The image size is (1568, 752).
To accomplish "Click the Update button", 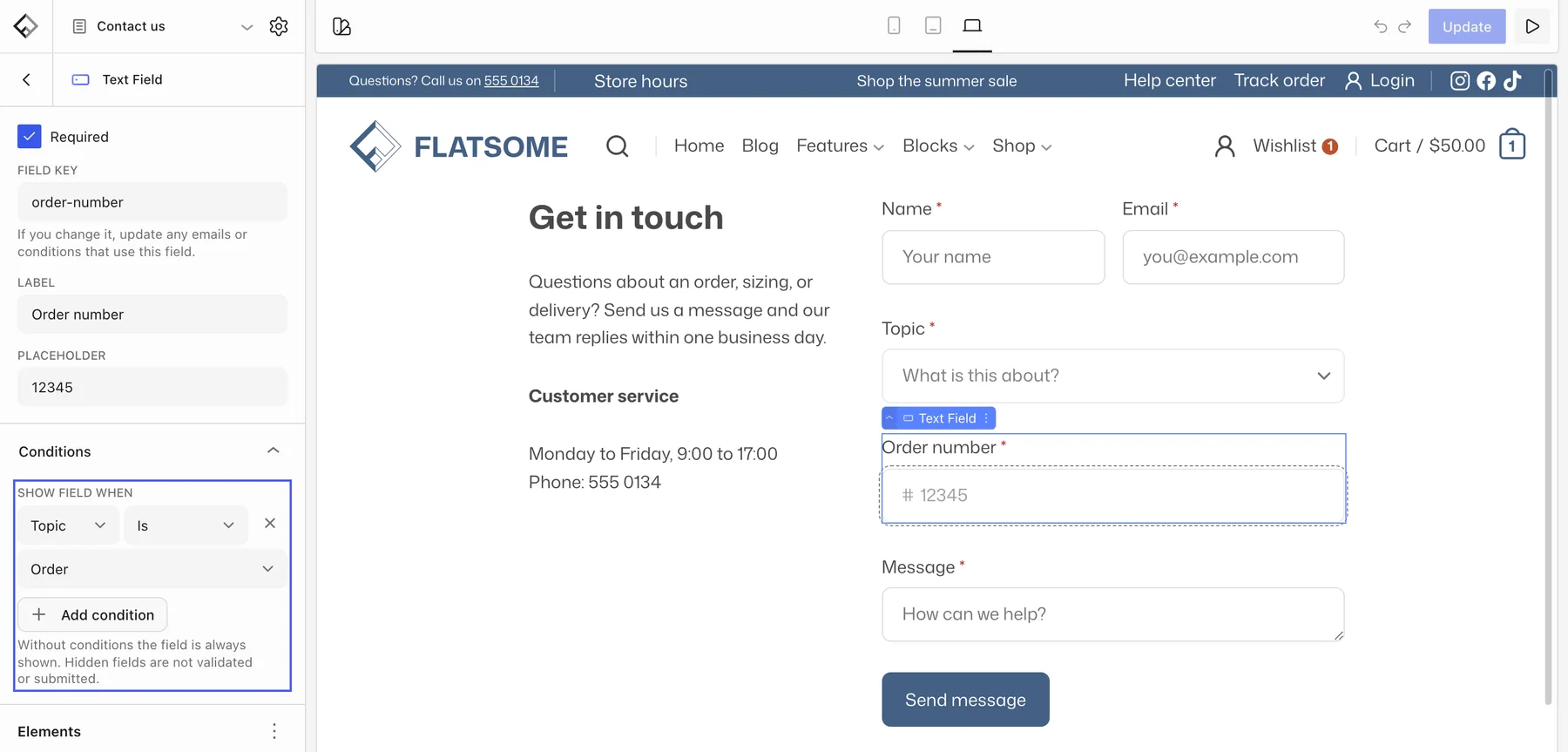I will pos(1467,26).
